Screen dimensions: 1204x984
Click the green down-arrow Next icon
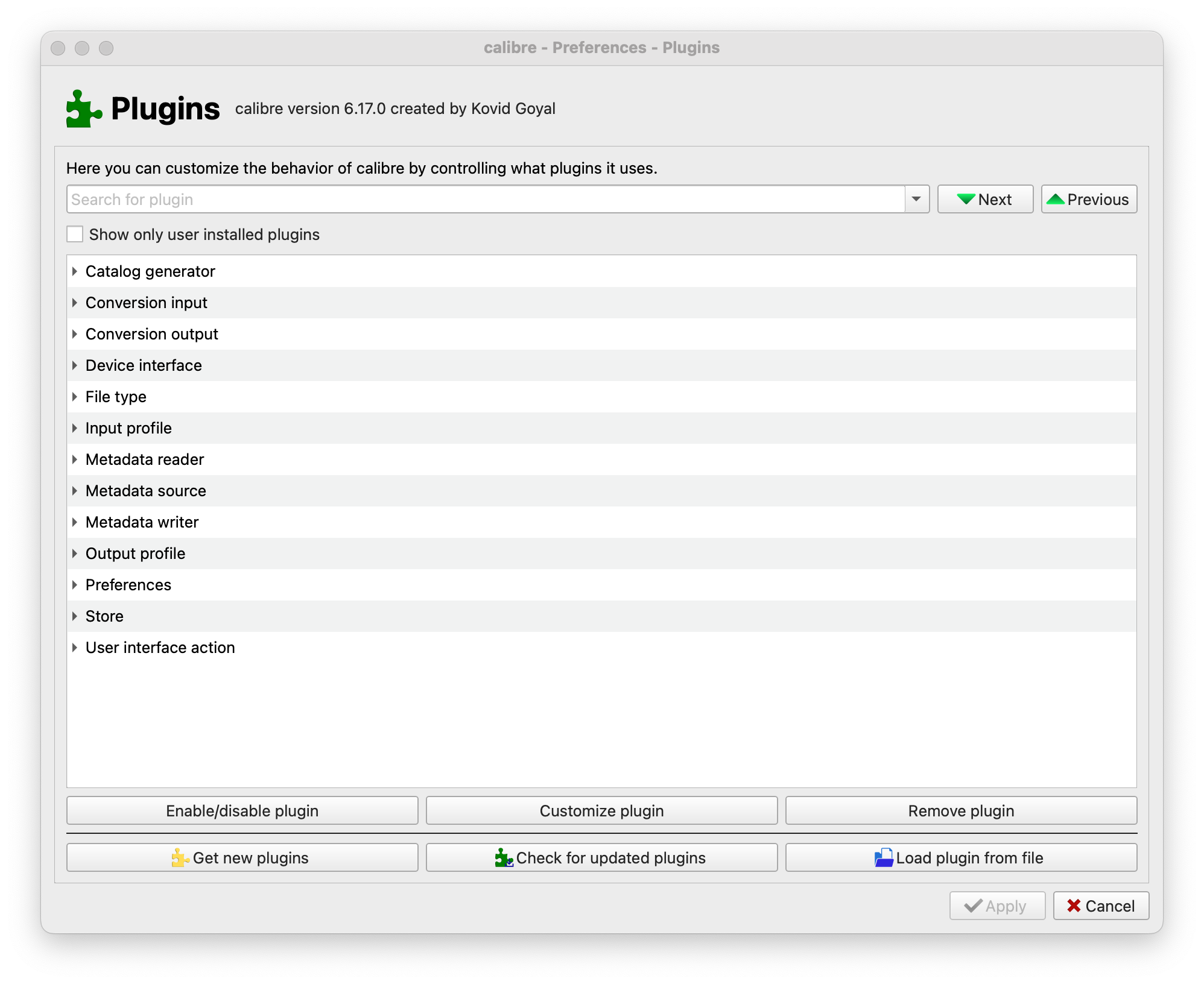pos(966,200)
